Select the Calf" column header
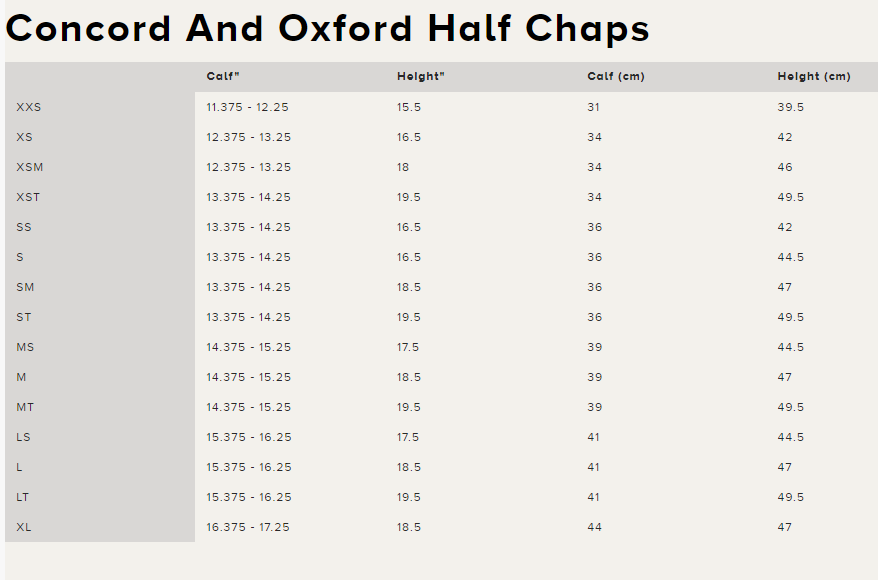This screenshot has height=580, width=878. coord(223,77)
